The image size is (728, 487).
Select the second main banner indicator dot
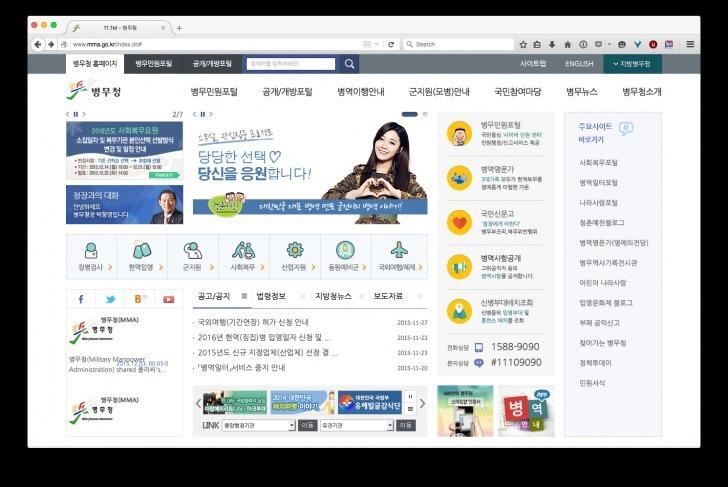click(x=422, y=114)
